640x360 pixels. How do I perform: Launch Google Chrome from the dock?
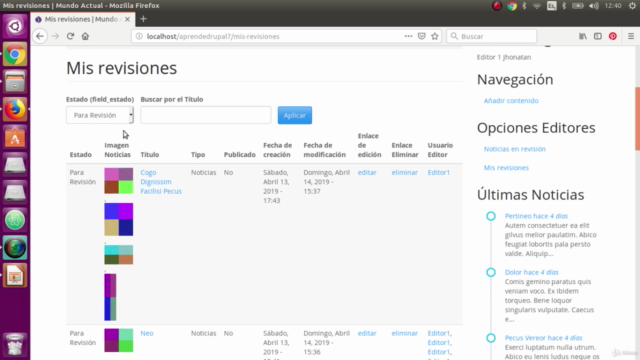[15, 54]
